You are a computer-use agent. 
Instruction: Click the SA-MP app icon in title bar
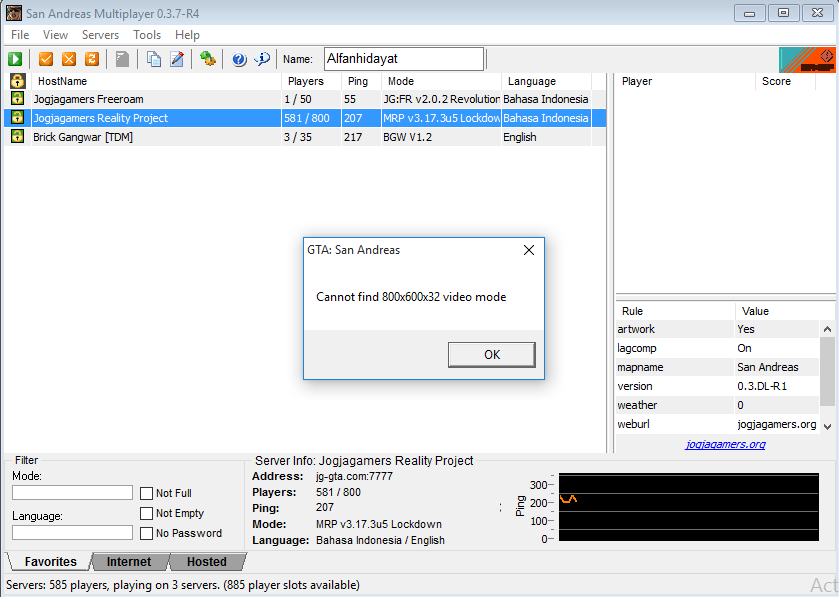[13, 13]
